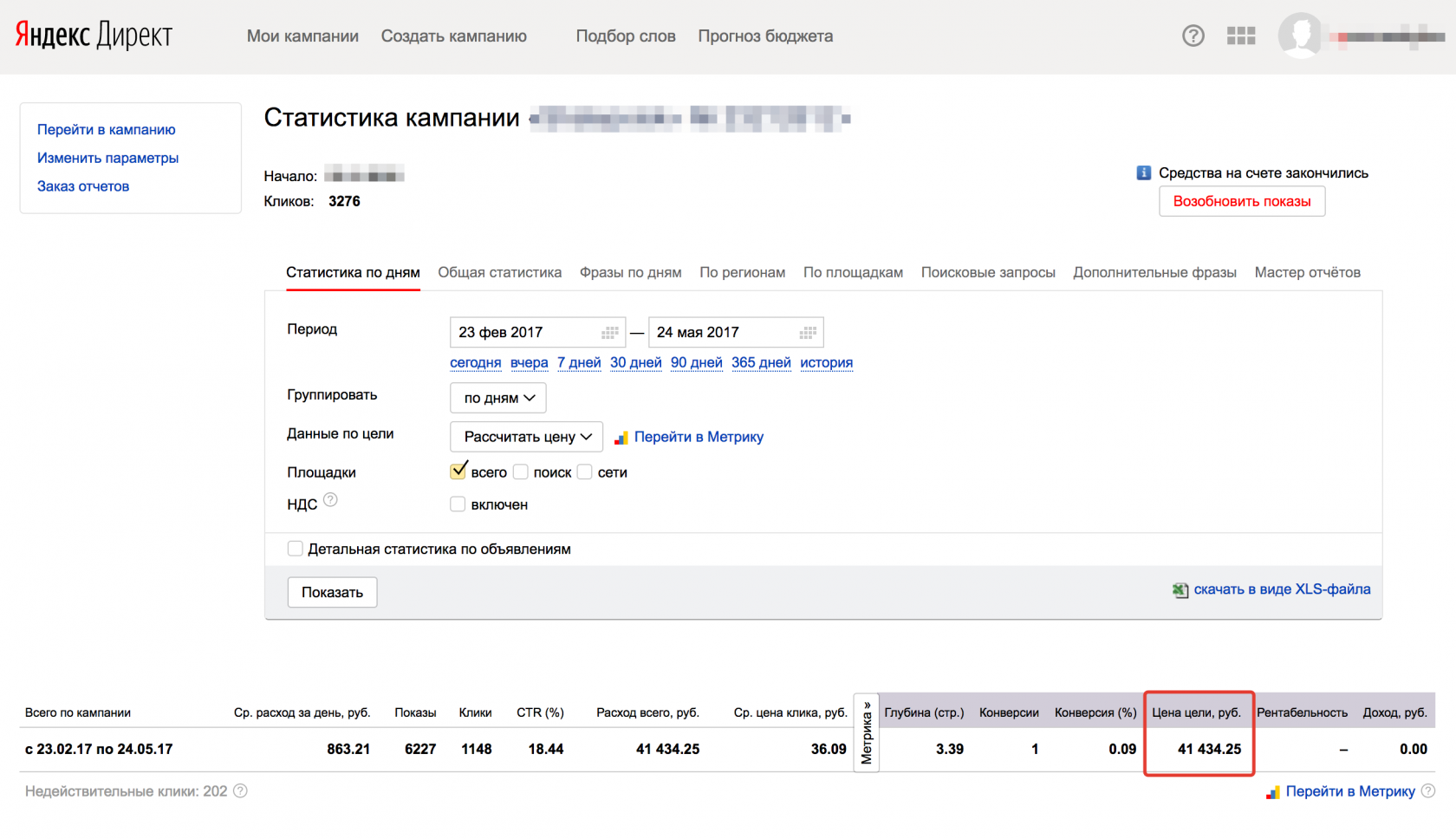
Task: Click the Клики column value 1148
Action: coord(477,749)
